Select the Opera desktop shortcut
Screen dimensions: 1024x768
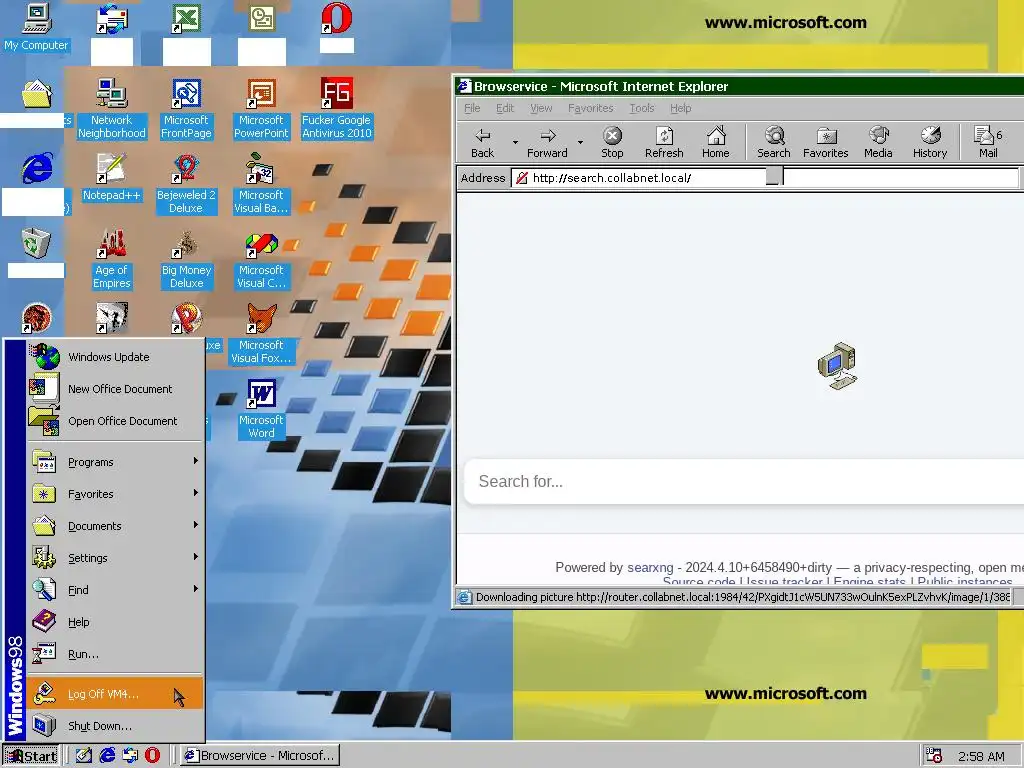pyautogui.click(x=336, y=27)
